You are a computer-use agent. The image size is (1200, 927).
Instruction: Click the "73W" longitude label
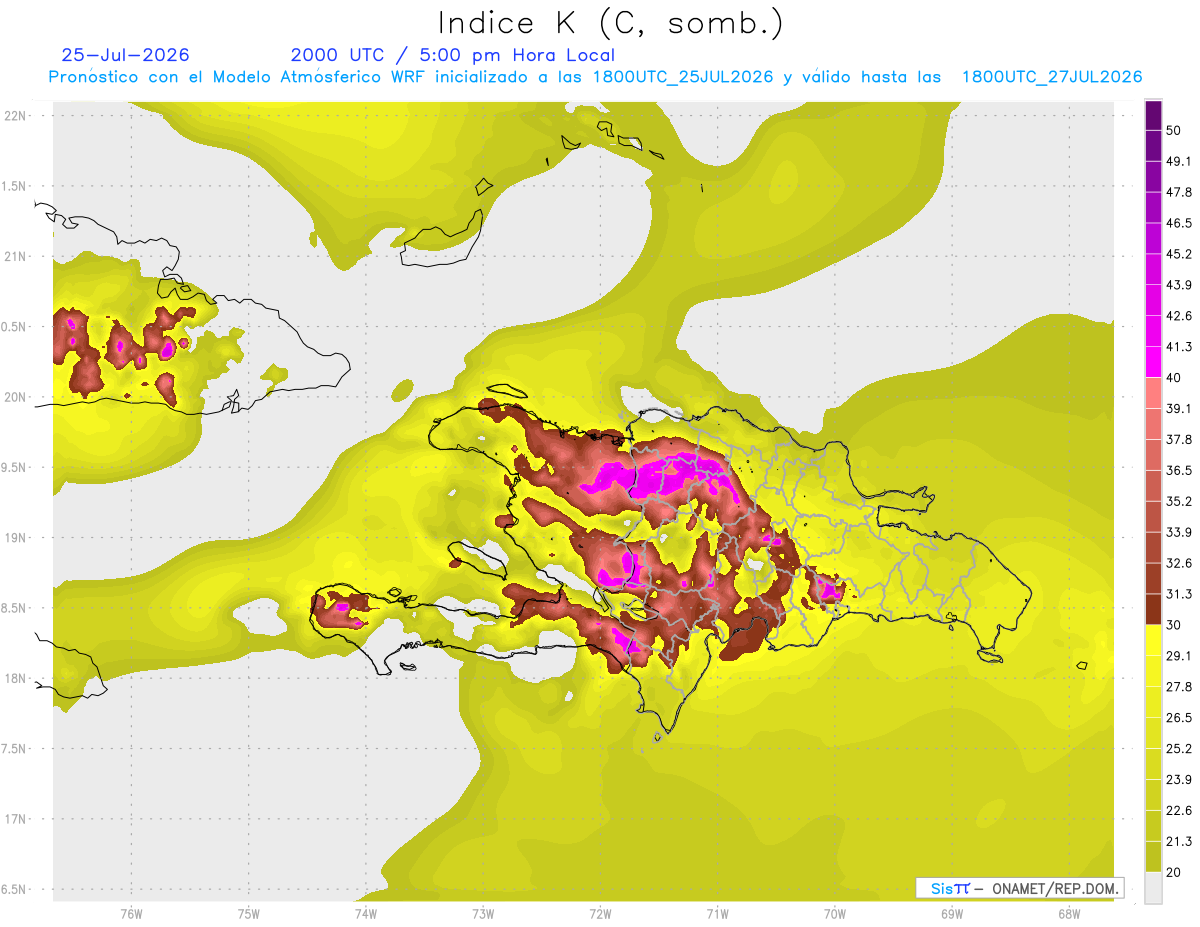482,913
